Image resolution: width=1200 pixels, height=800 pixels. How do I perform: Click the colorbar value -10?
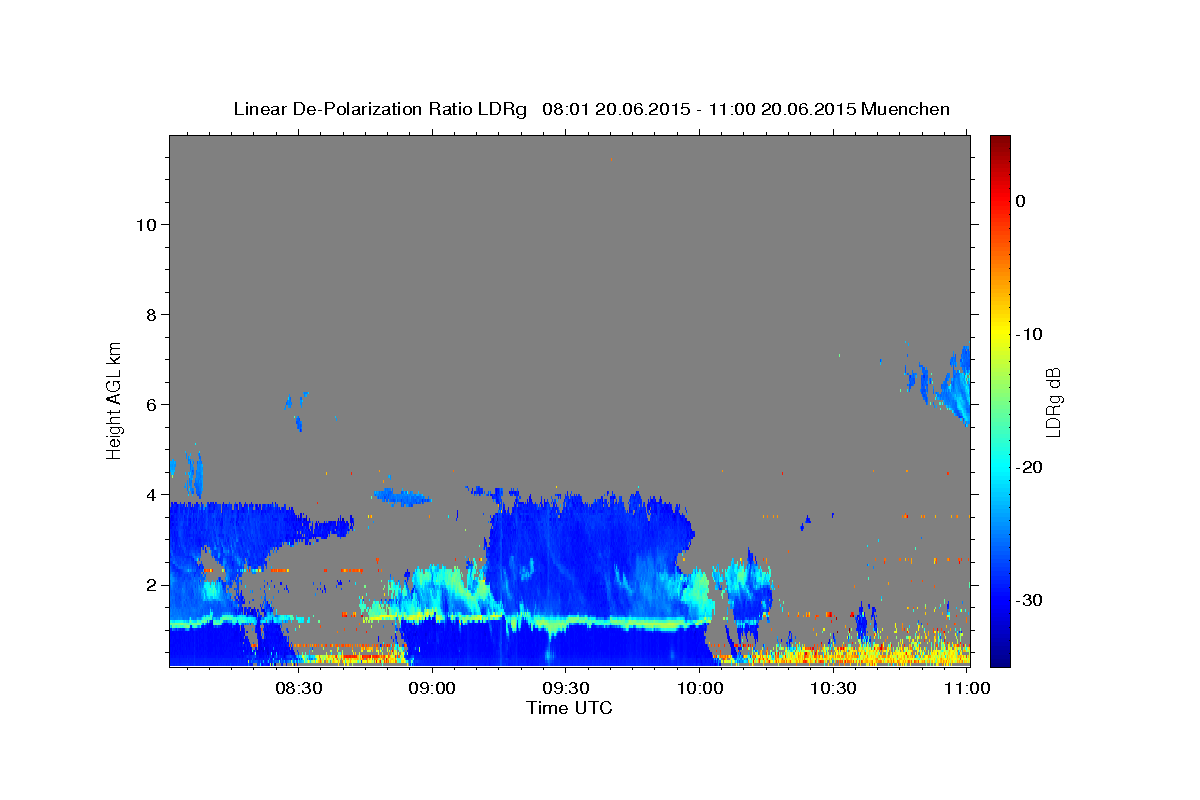click(1028, 334)
